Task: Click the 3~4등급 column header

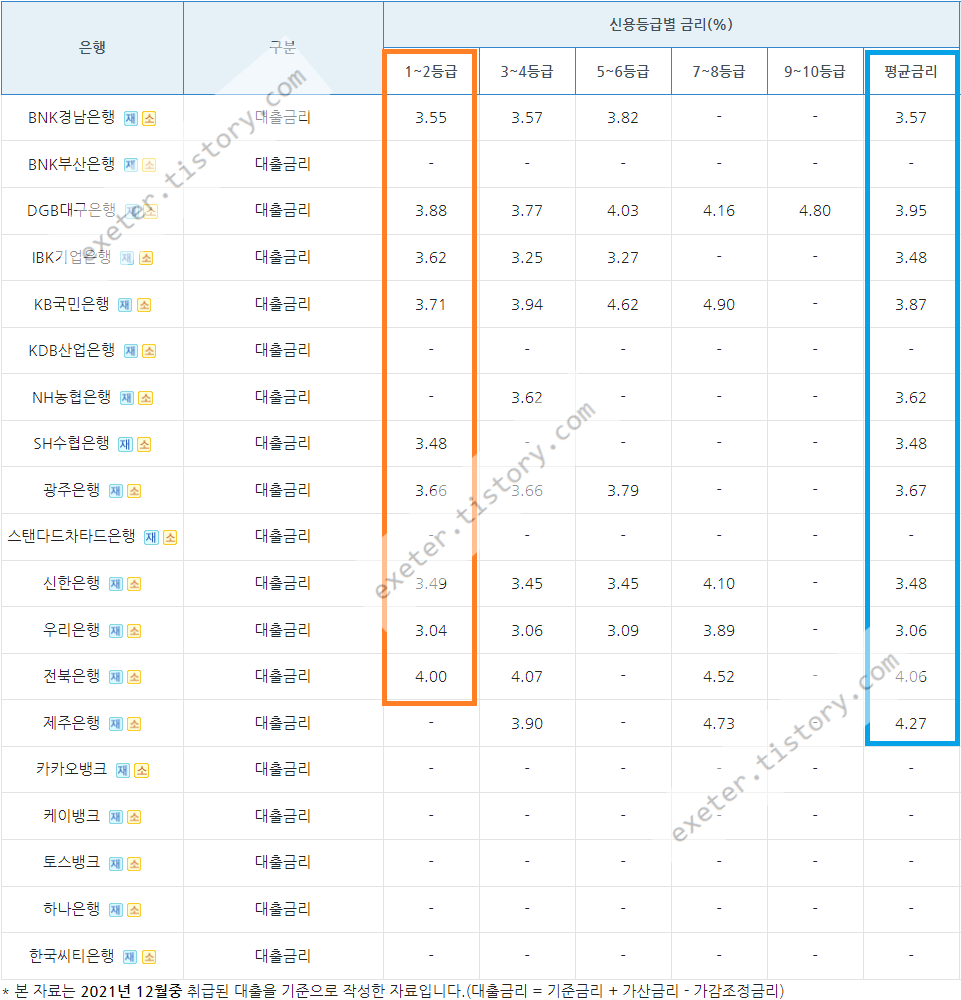Action: tap(527, 71)
